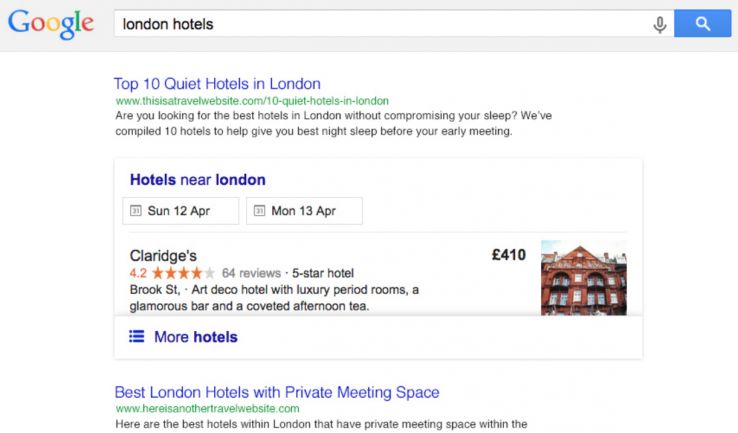Image resolution: width=738 pixels, height=433 pixels.
Task: Click the list icon beside More hotels
Action: pyautogui.click(x=136, y=337)
